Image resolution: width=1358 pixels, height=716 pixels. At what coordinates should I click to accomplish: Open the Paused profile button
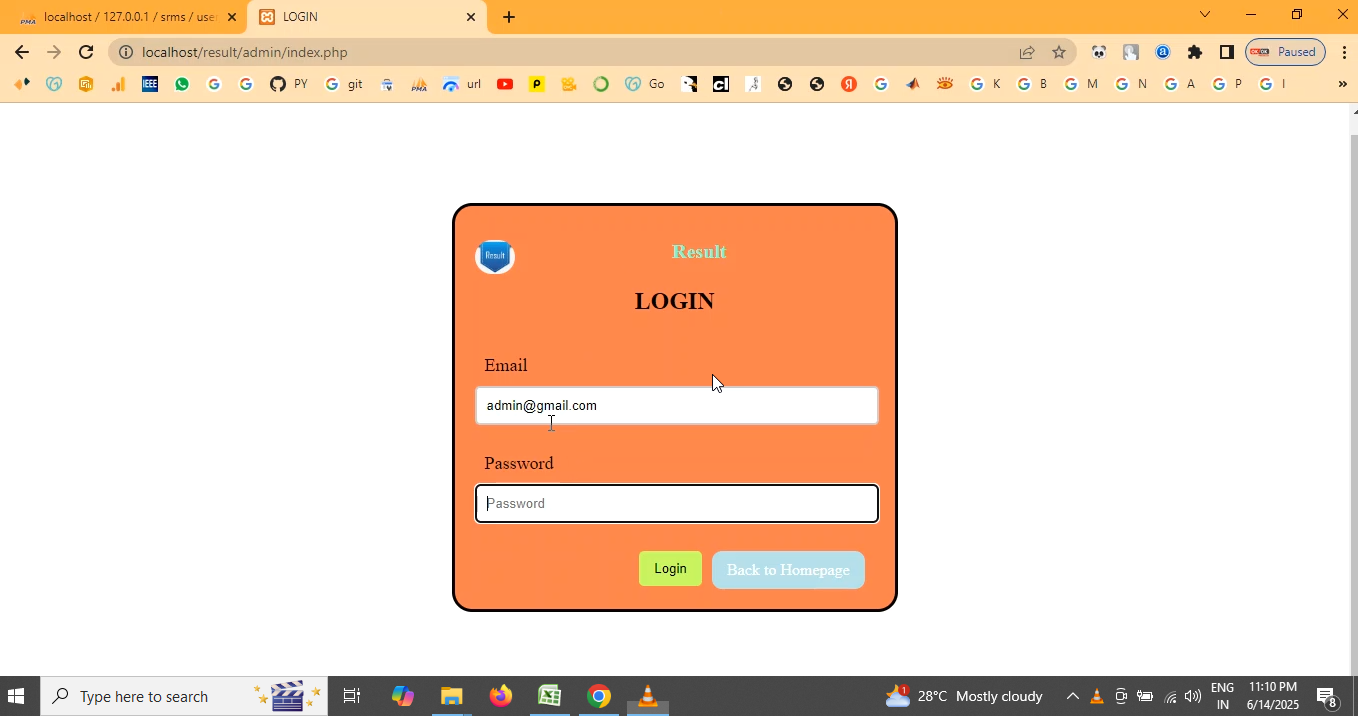pos(1285,52)
